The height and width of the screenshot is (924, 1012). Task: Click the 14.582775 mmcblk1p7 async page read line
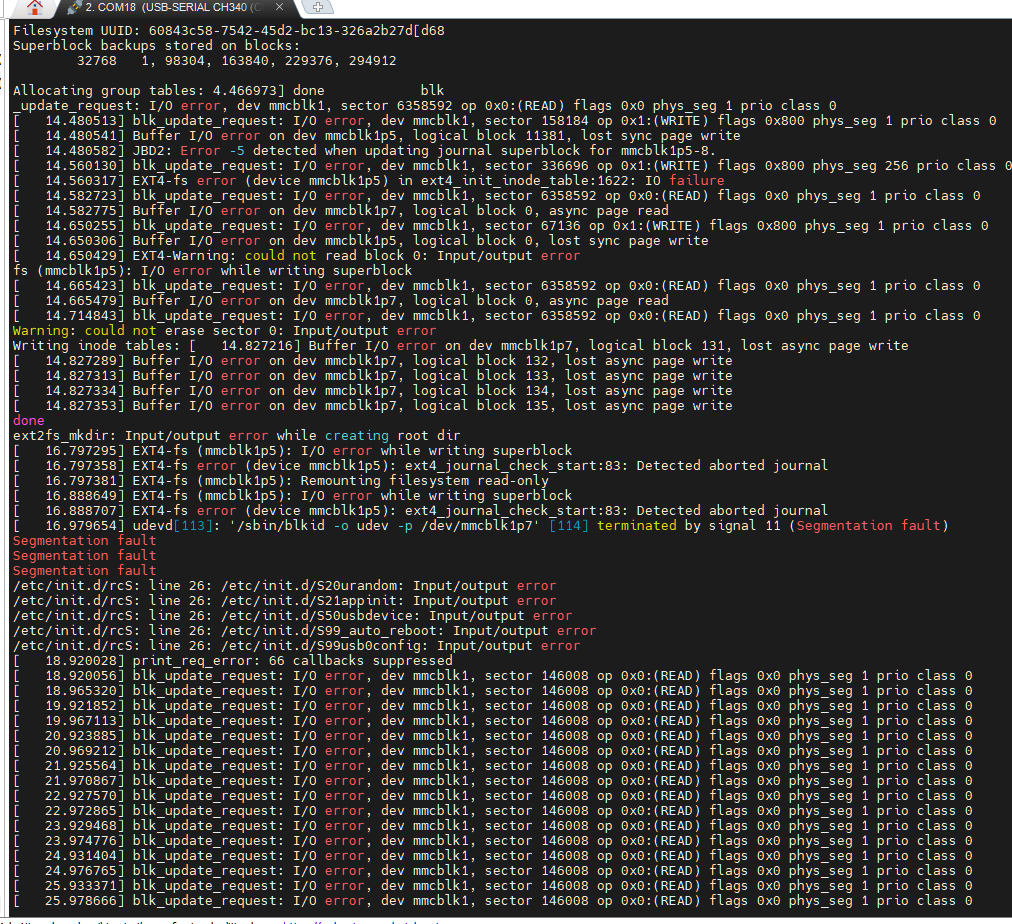coord(341,210)
